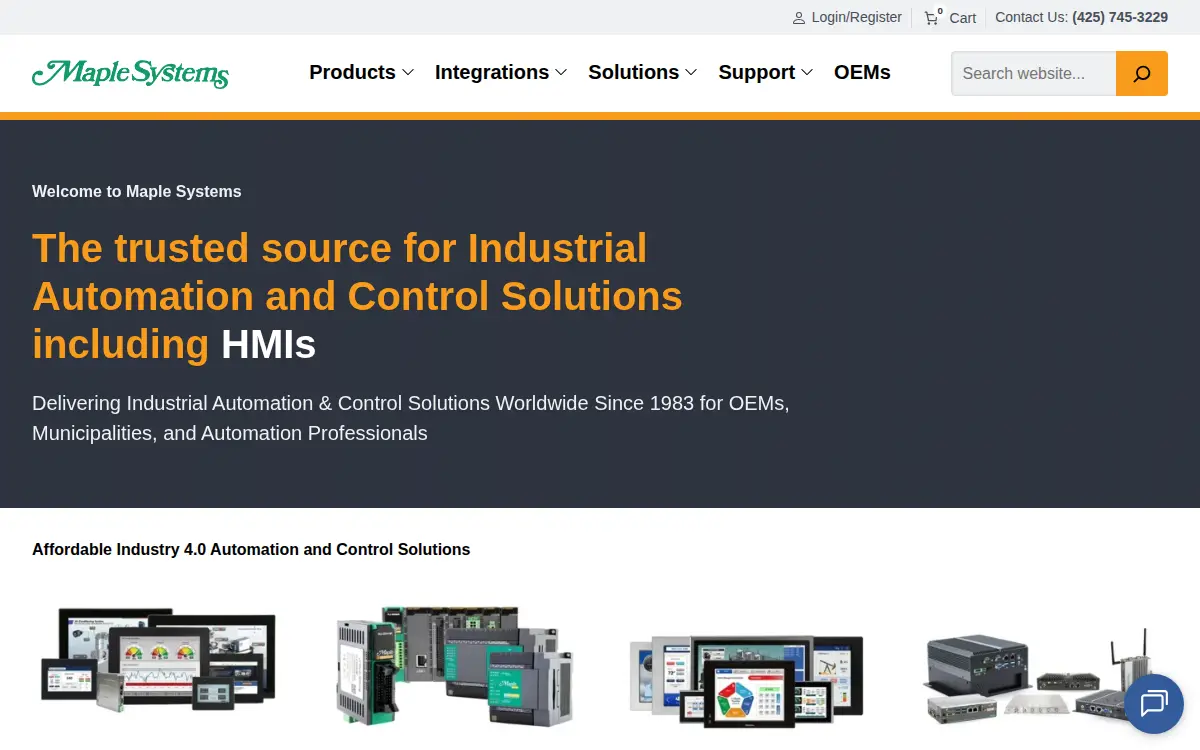Image resolution: width=1200 pixels, height=750 pixels.
Task: Expand the Support chevron arrow
Action: 807,73
